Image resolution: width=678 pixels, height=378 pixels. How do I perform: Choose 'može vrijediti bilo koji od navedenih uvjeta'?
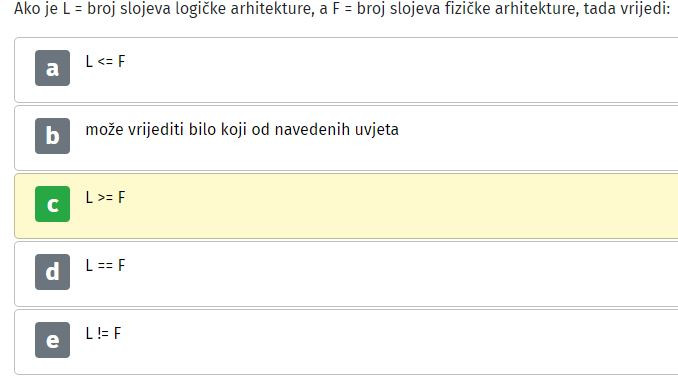[242, 129]
